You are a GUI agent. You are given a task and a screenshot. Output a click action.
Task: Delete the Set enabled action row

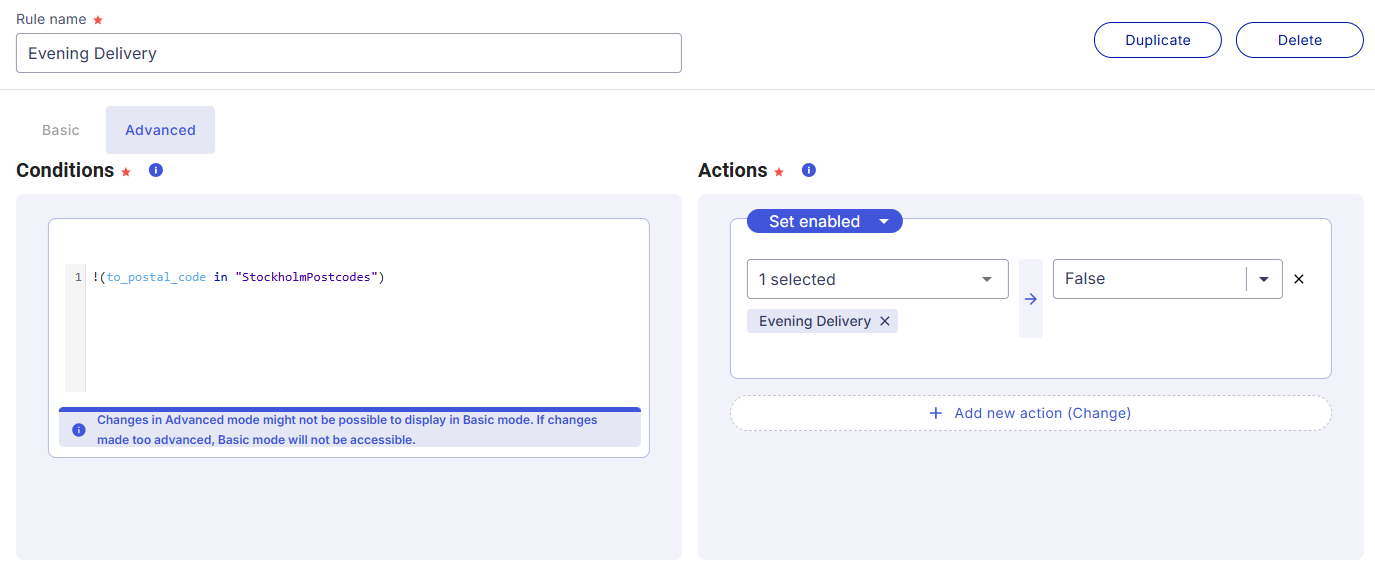click(1299, 279)
